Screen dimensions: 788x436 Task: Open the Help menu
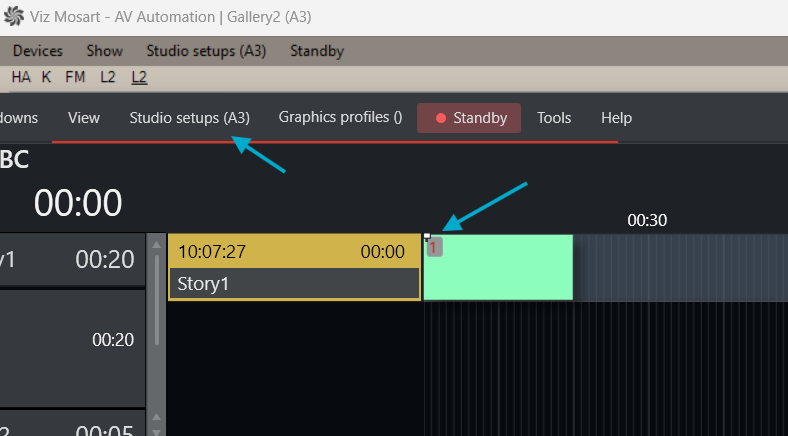616,118
